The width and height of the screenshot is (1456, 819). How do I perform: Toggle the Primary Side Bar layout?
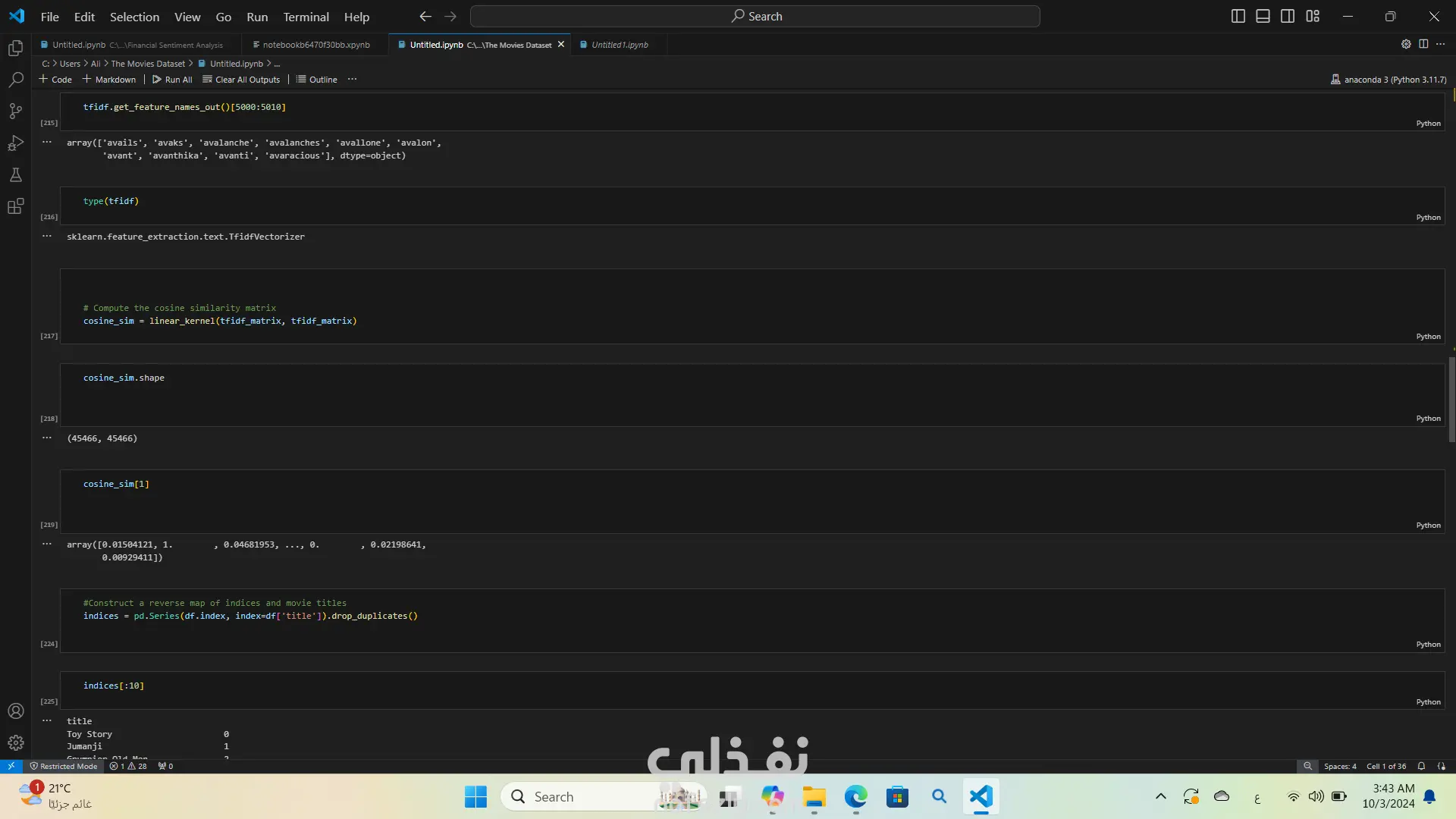1238,16
